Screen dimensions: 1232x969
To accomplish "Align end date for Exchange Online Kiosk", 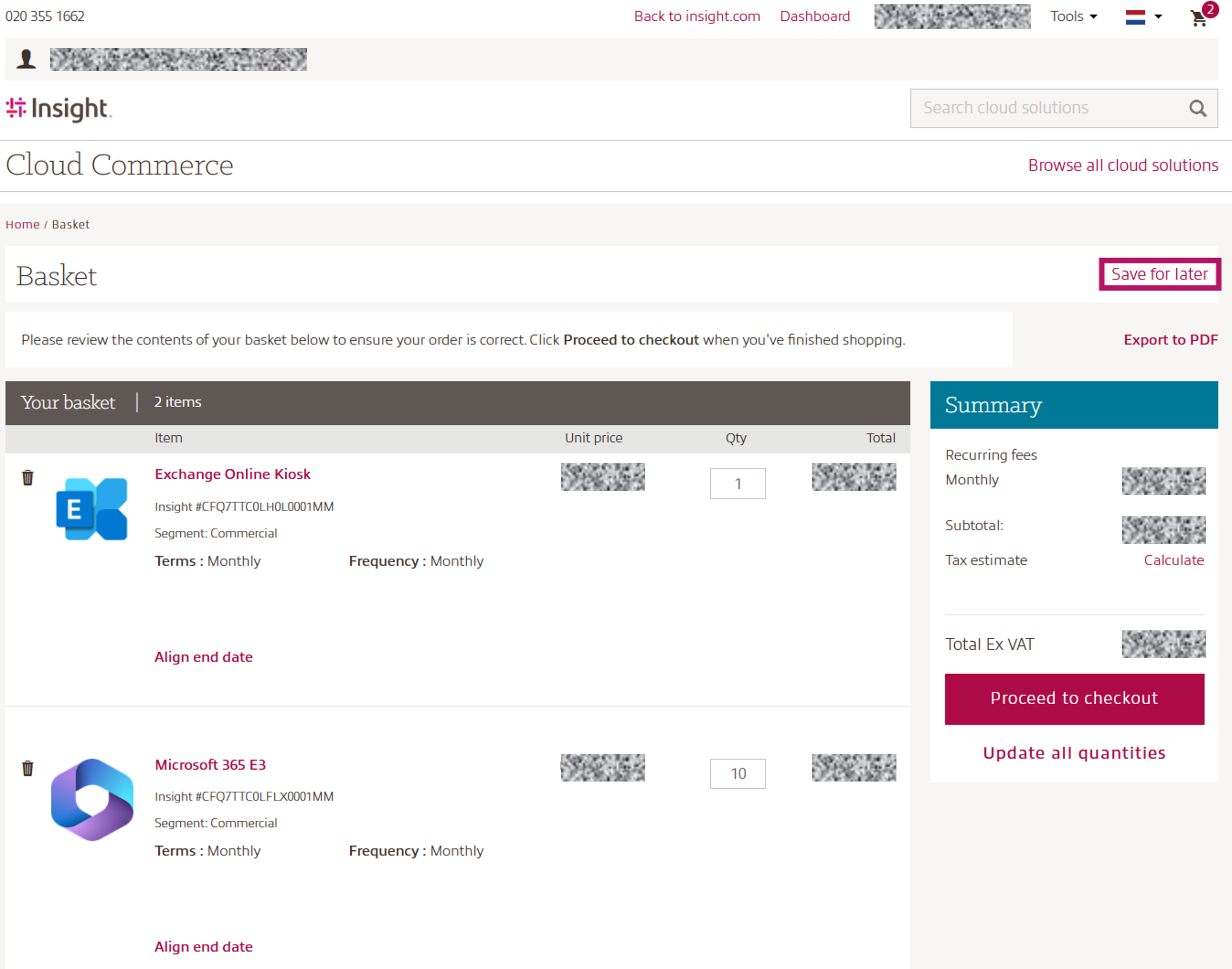I will 203,657.
